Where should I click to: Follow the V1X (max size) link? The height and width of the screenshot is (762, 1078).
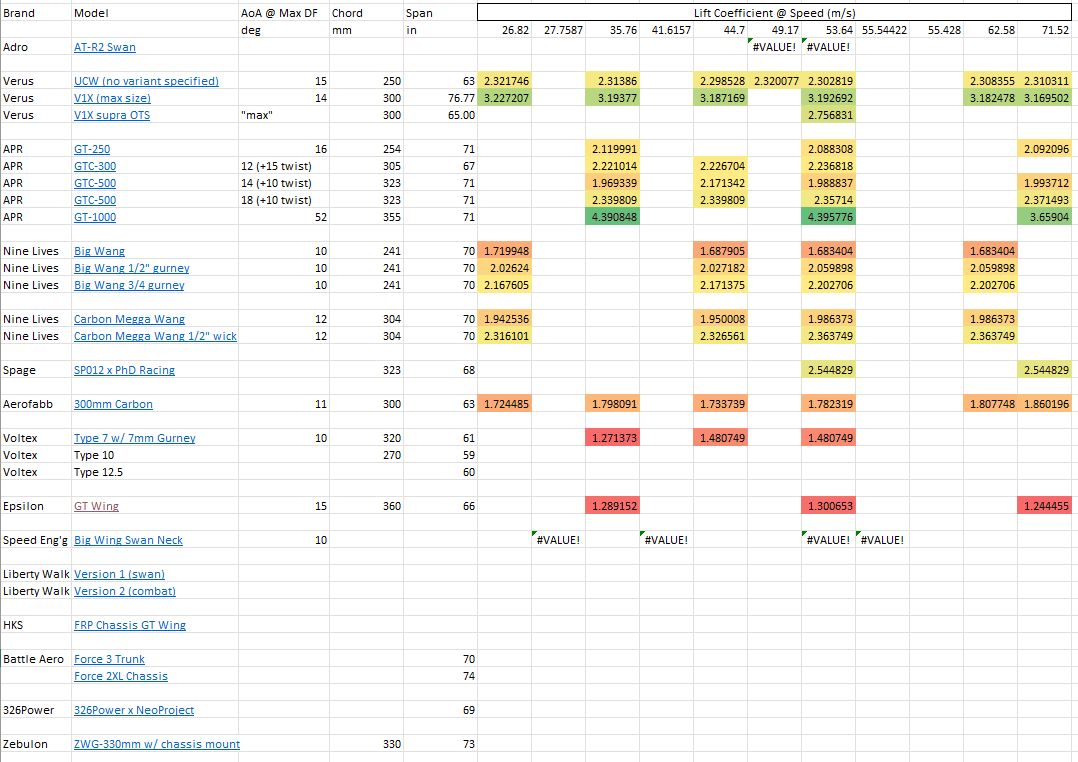tap(112, 98)
